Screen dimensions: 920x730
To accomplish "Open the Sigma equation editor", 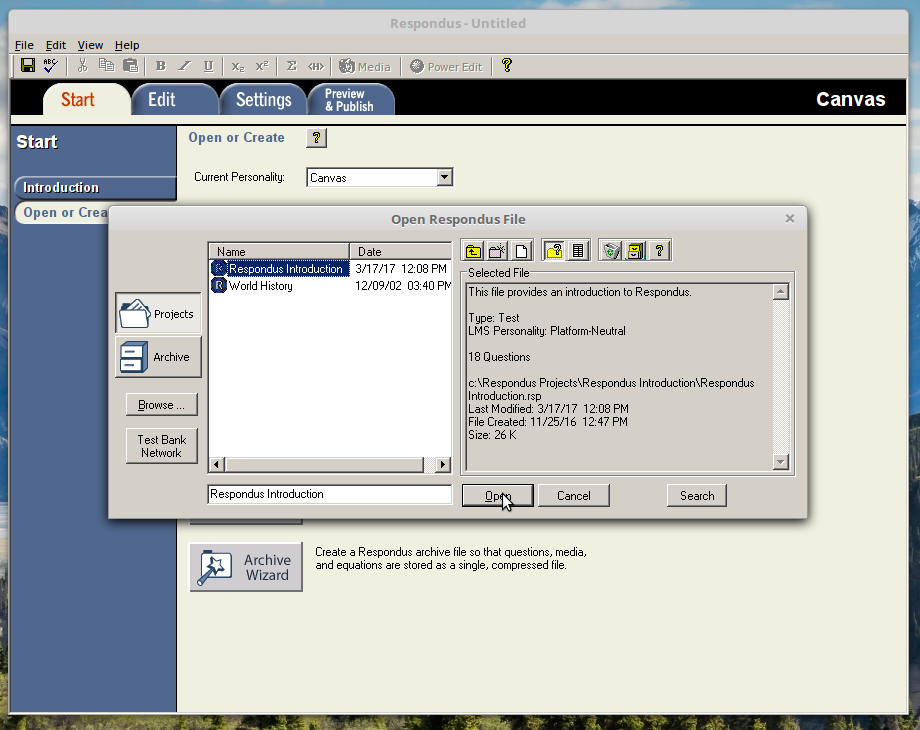I will [291, 66].
